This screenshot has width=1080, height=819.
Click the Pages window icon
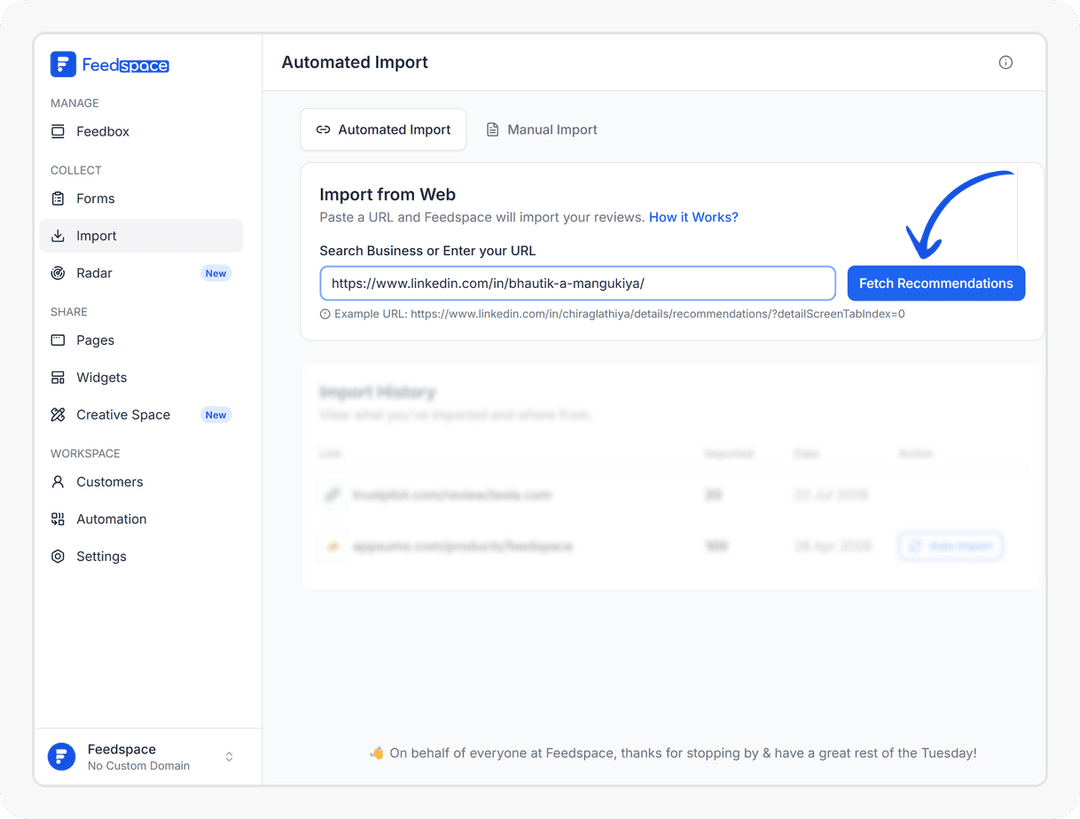pyautogui.click(x=58, y=340)
